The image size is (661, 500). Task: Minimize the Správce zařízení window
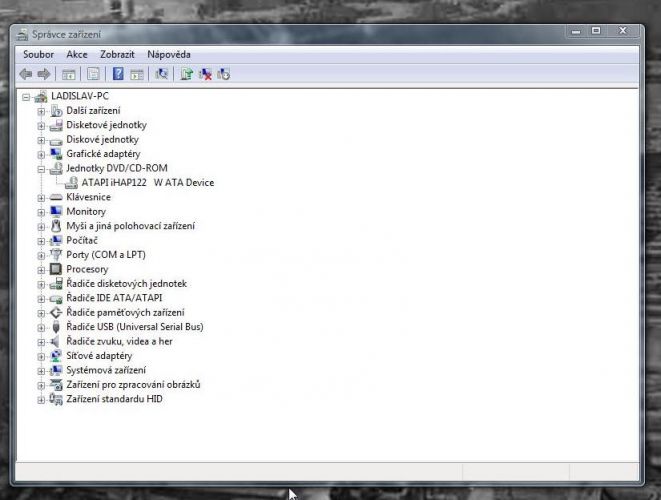[576, 31]
